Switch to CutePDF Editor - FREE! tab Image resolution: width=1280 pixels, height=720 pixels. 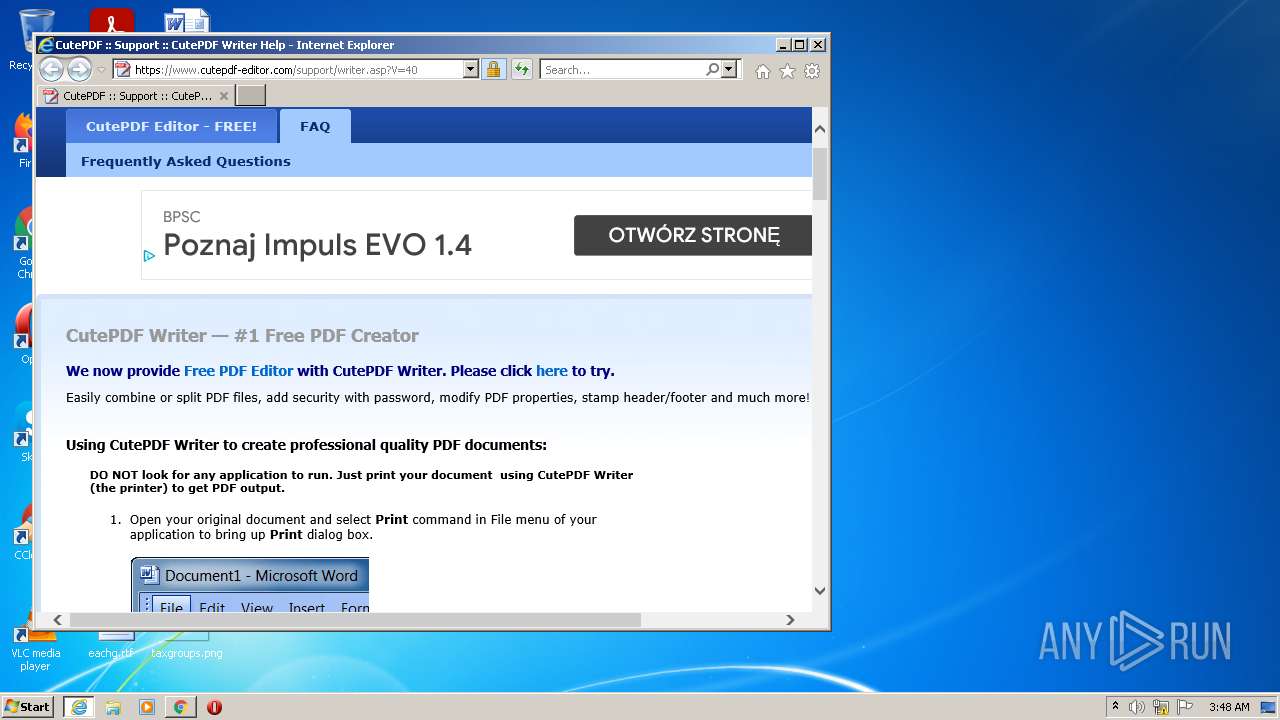click(x=171, y=126)
